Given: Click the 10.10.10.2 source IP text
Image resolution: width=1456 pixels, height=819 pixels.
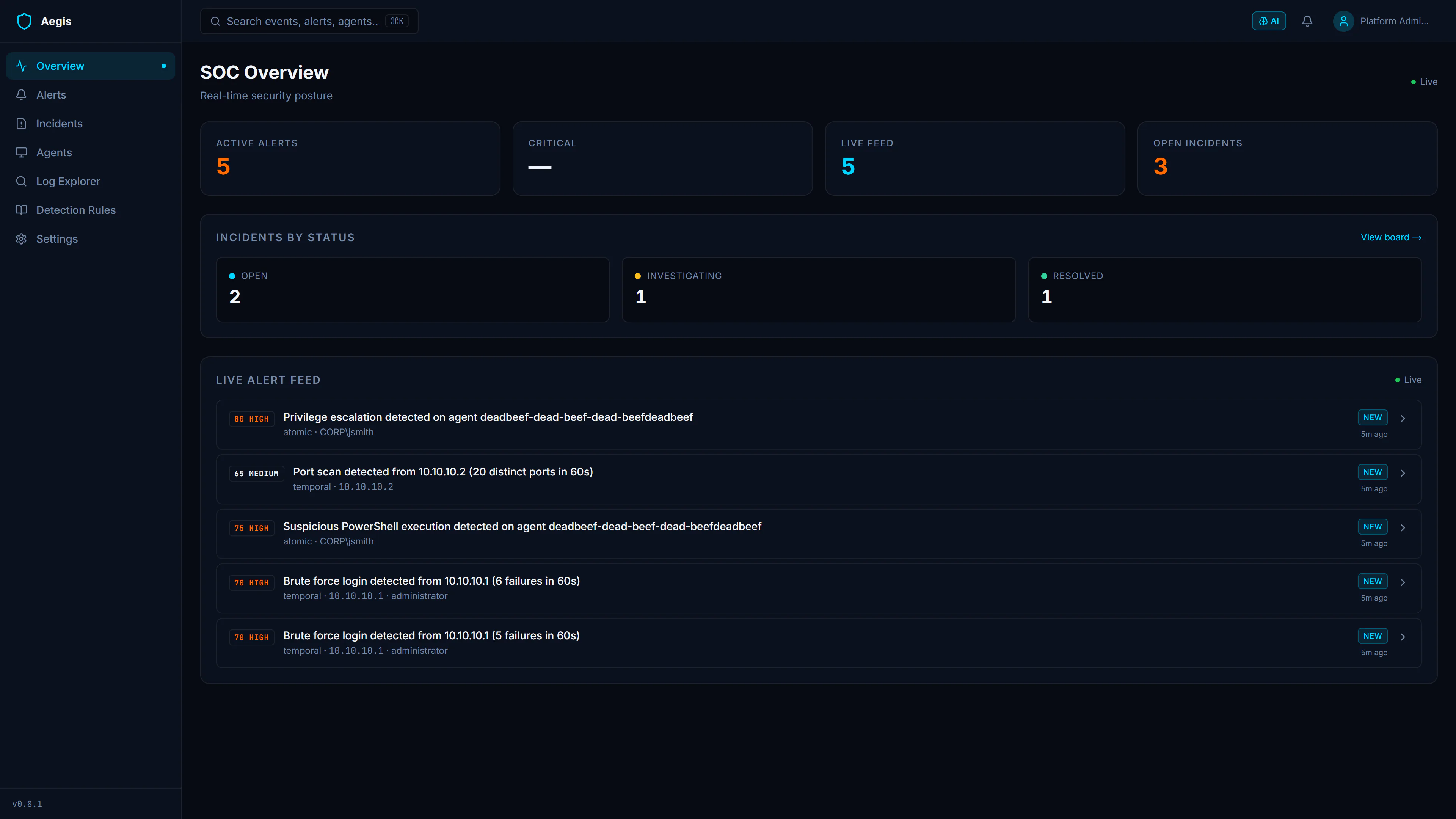Looking at the screenshot, I should click(x=366, y=486).
